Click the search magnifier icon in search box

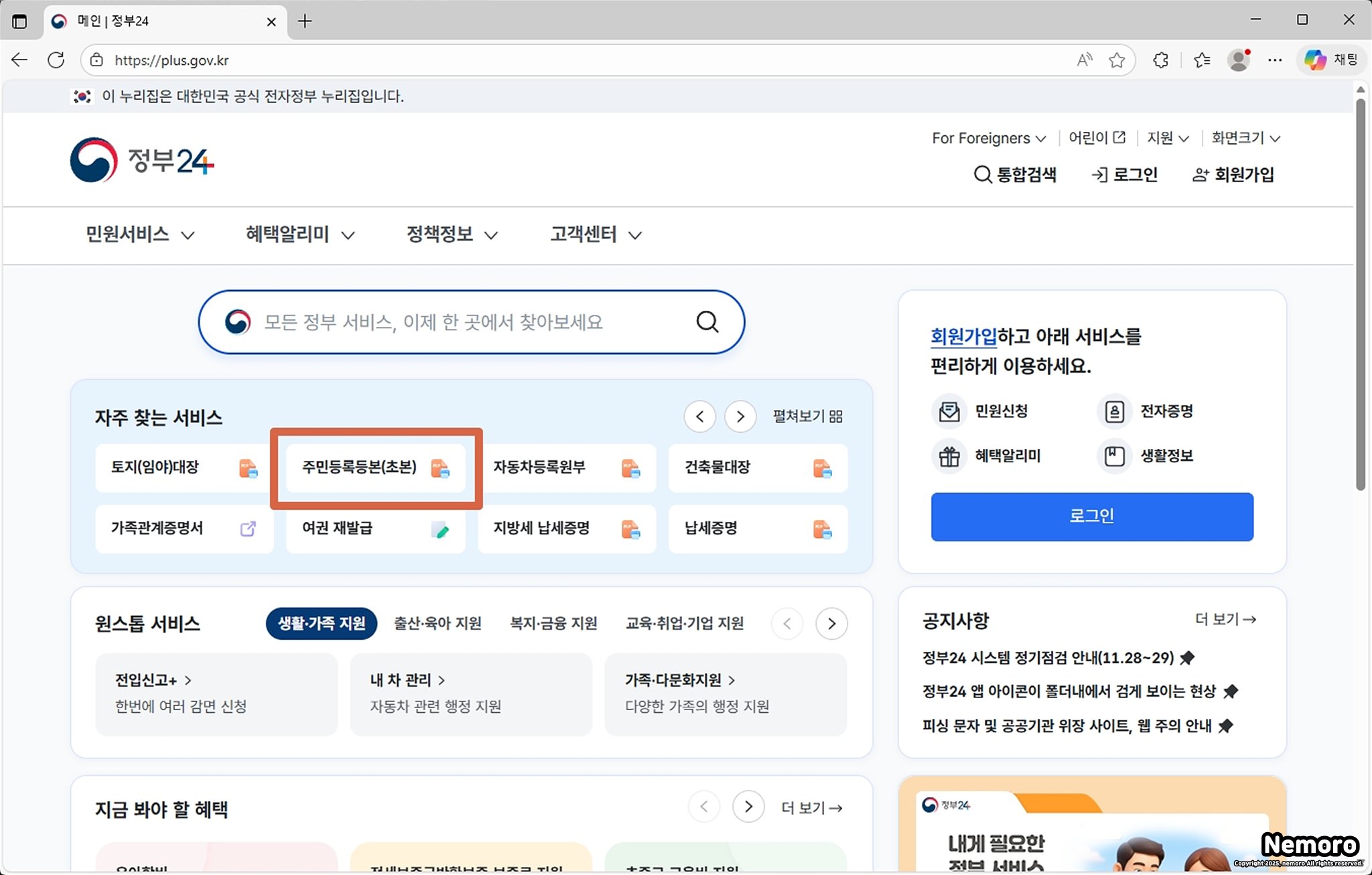(x=707, y=322)
